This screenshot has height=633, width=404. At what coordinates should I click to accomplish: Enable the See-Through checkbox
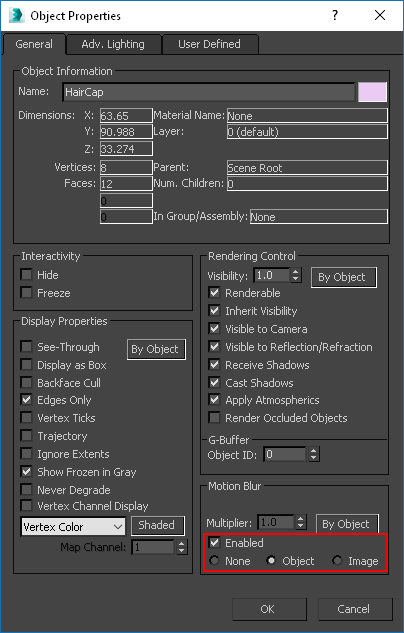click(26, 347)
